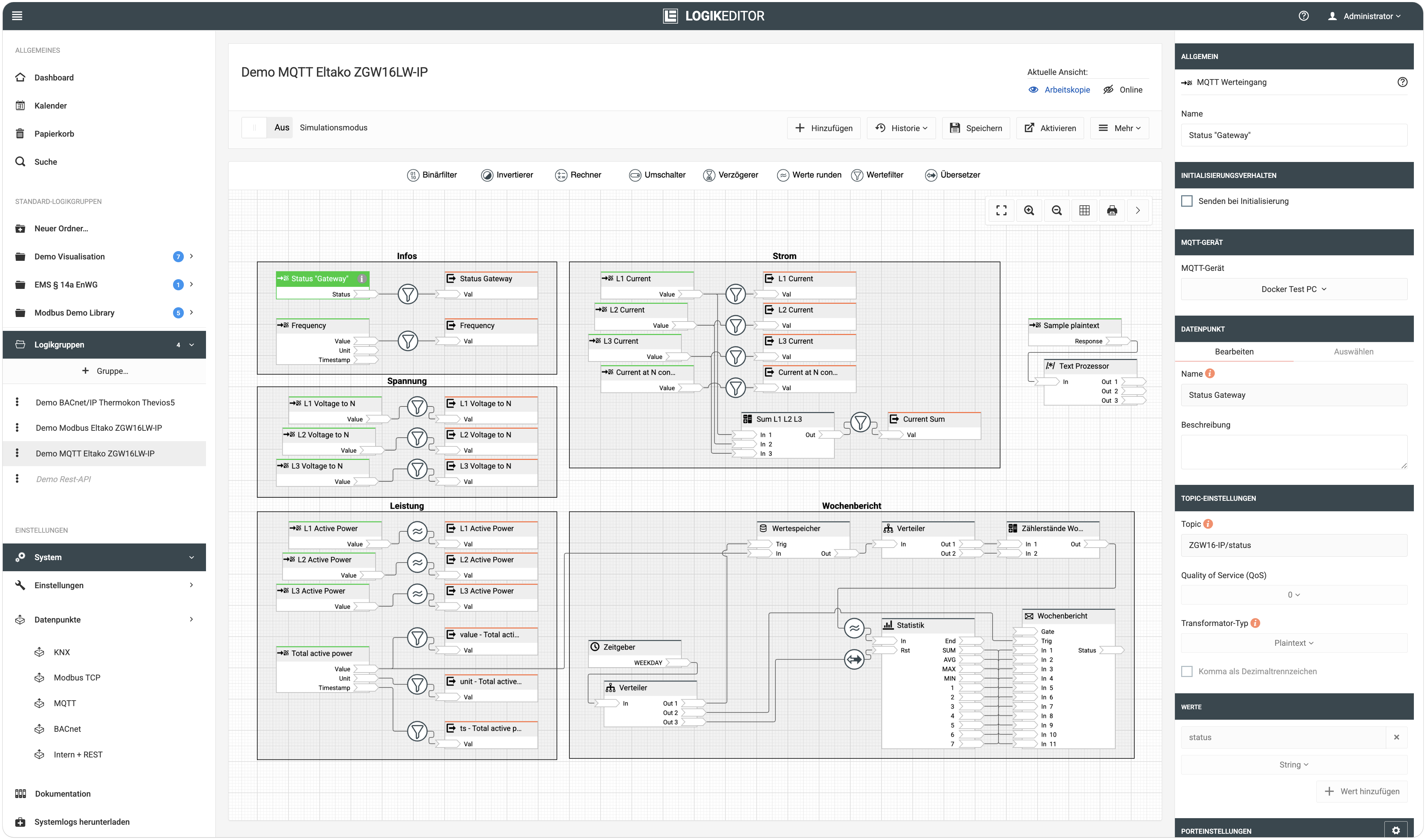Open Dashboard in the sidebar

tap(54, 78)
